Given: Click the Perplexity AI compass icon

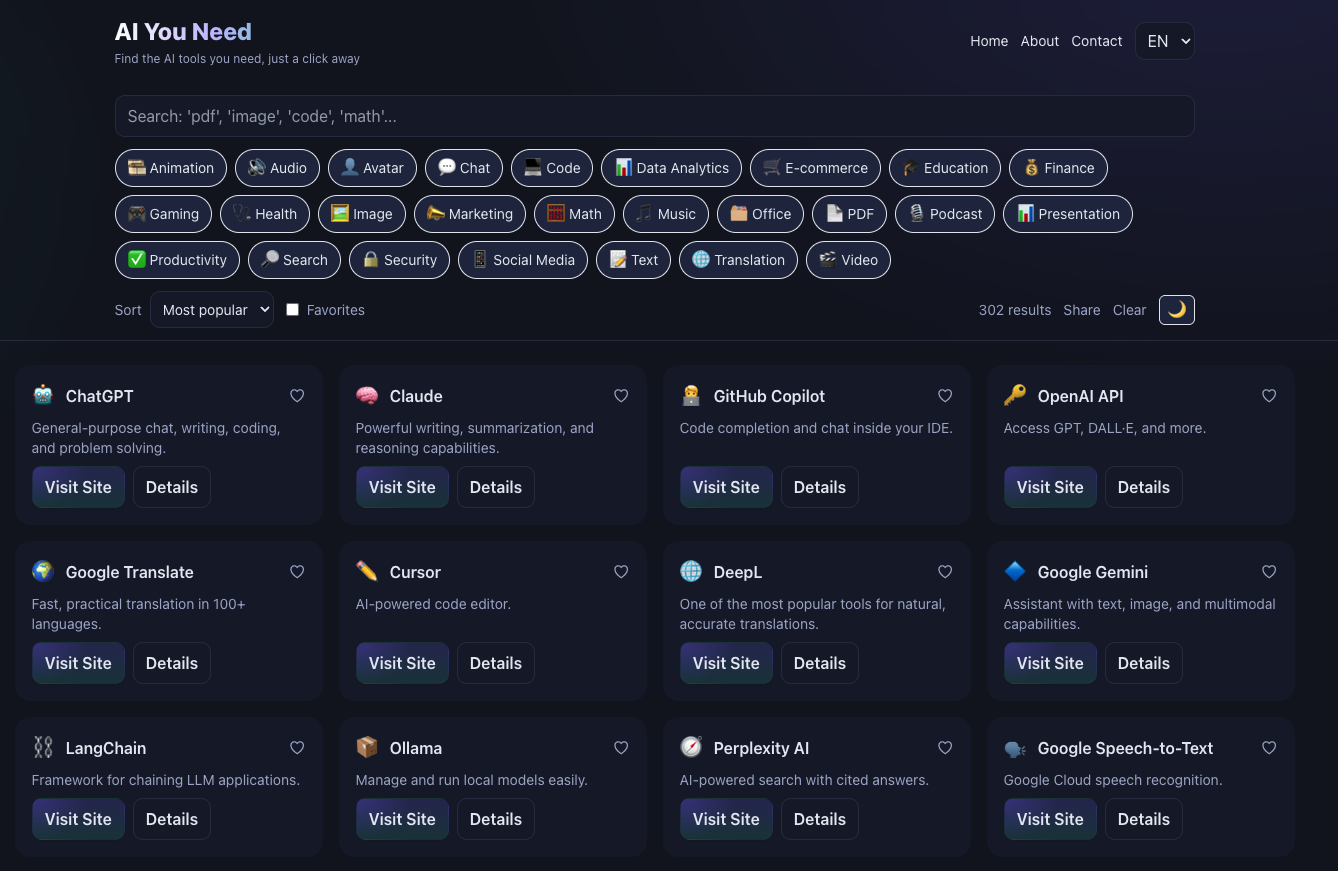Looking at the screenshot, I should (x=691, y=747).
